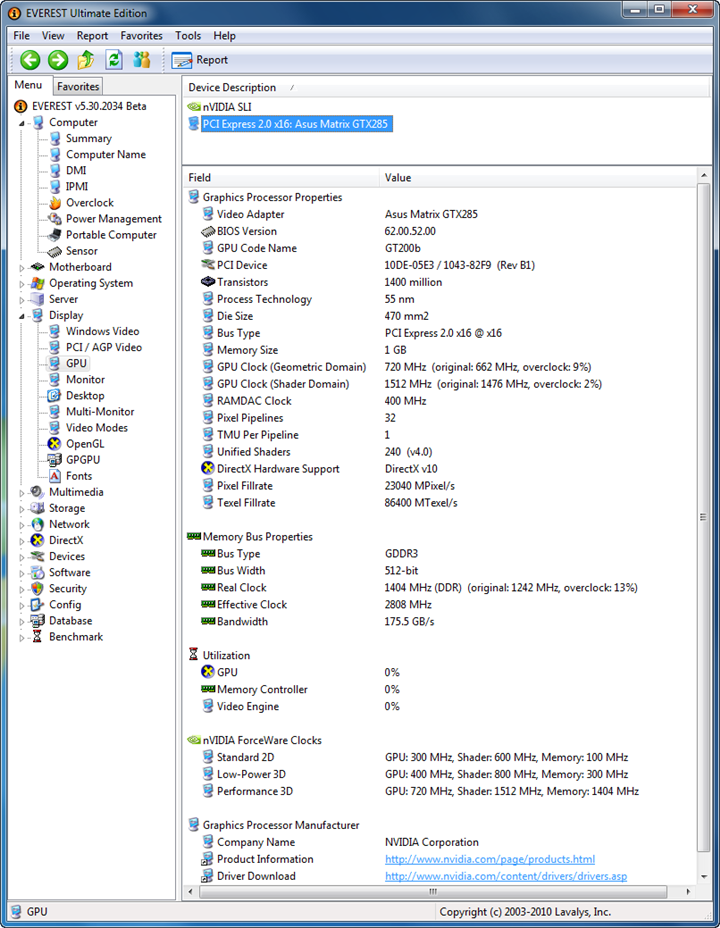Open the nvidia.com products.html link

point(490,859)
